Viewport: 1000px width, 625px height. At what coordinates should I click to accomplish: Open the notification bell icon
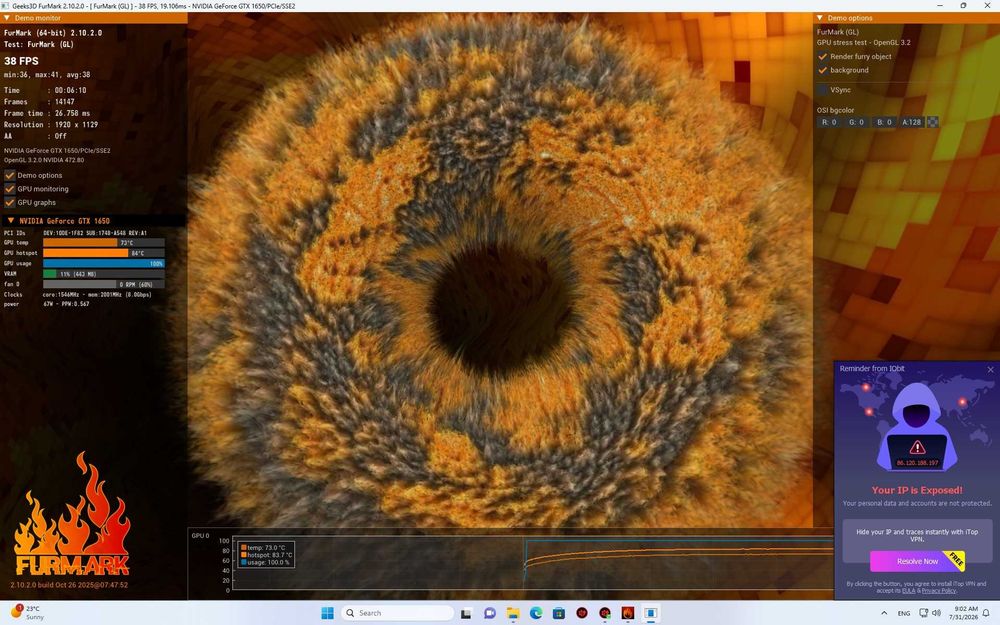(x=986, y=613)
